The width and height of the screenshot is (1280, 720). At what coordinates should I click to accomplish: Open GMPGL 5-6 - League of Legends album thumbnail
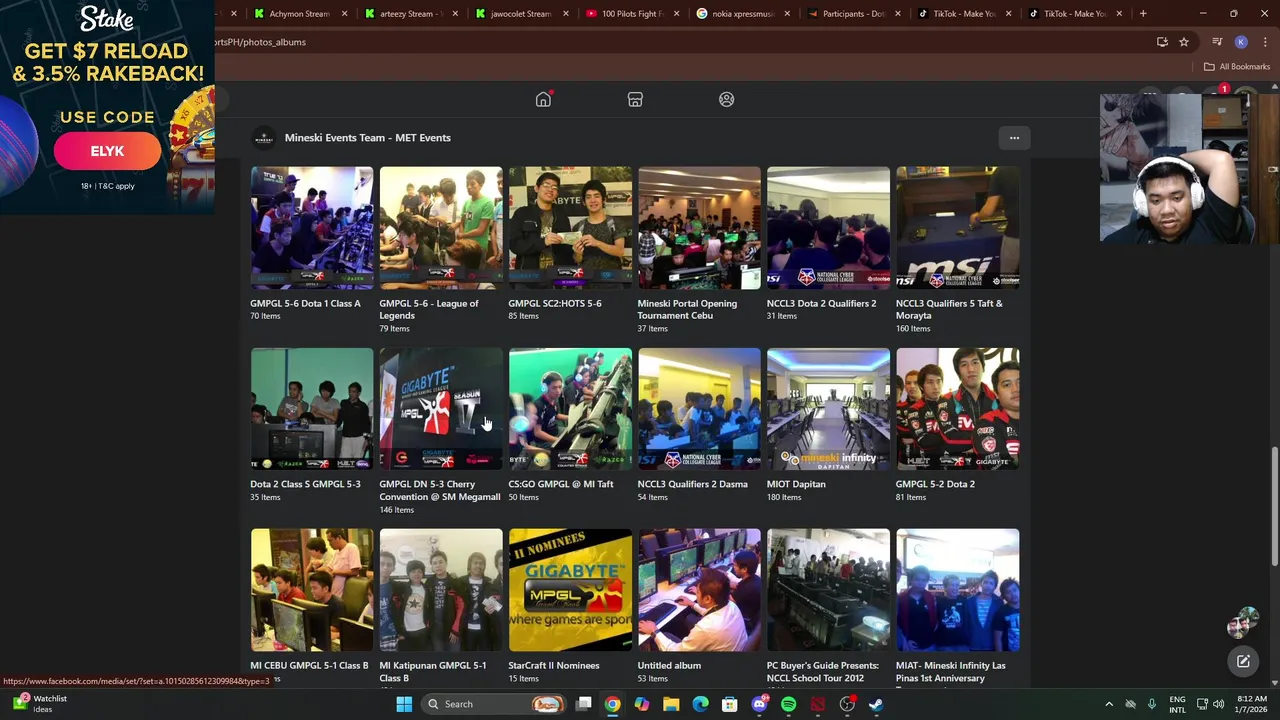pos(440,228)
